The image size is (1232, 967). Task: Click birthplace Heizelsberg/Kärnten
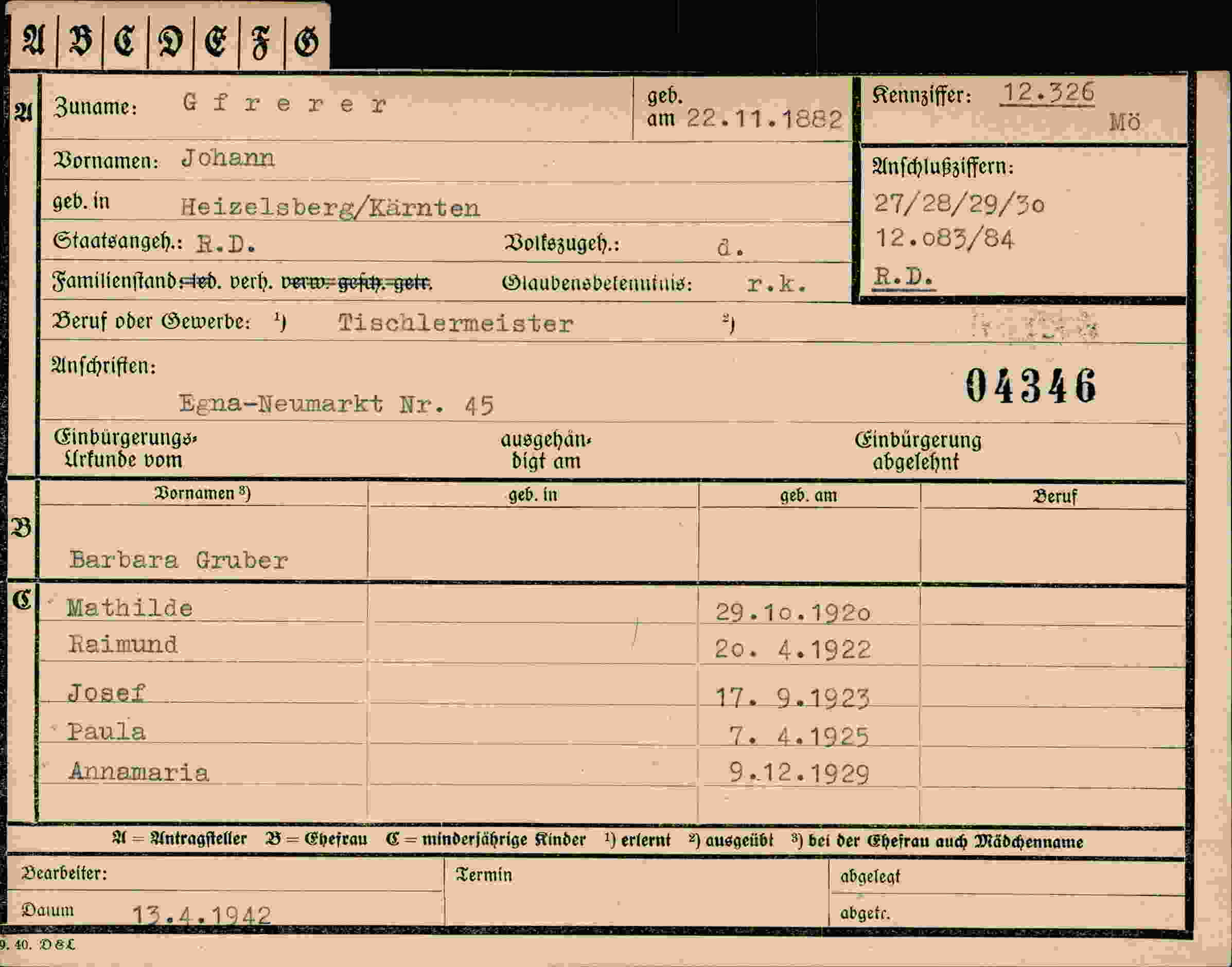[x=330, y=208]
